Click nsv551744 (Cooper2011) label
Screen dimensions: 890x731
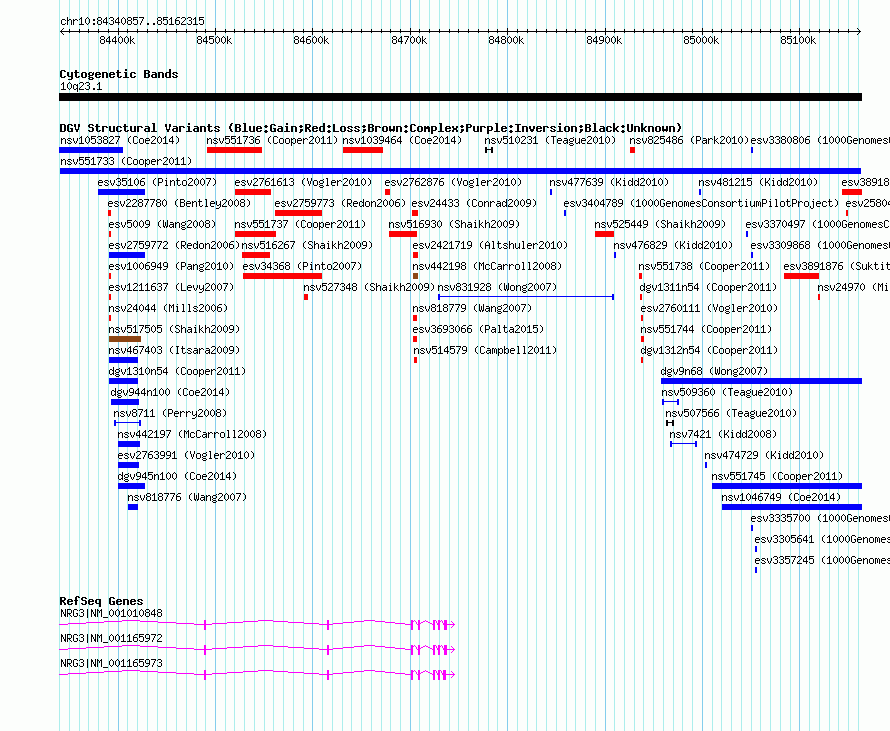[x=706, y=329]
